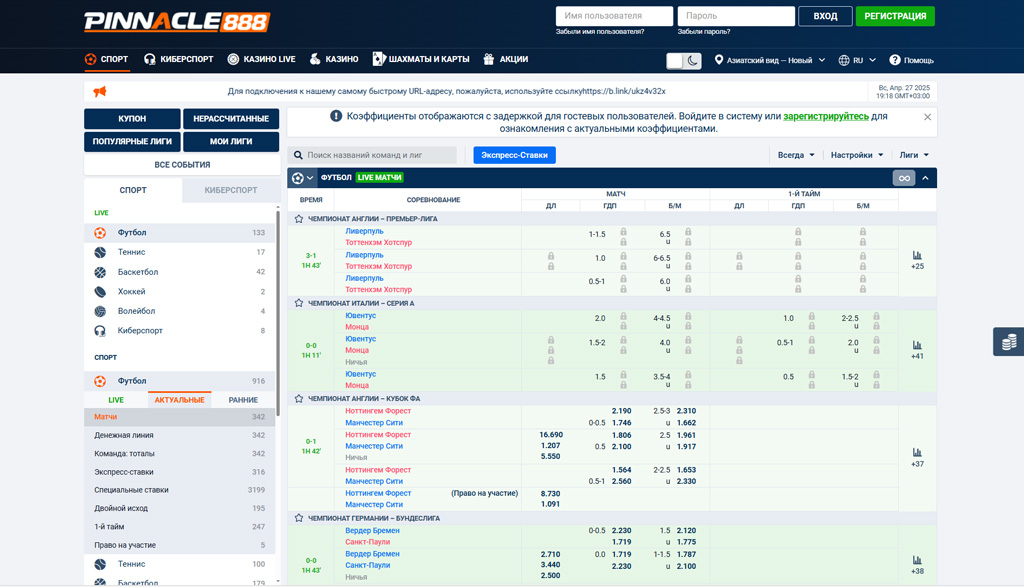The image size is (1024, 587).
Task: Open the Казино Live menu
Action: 261,59
